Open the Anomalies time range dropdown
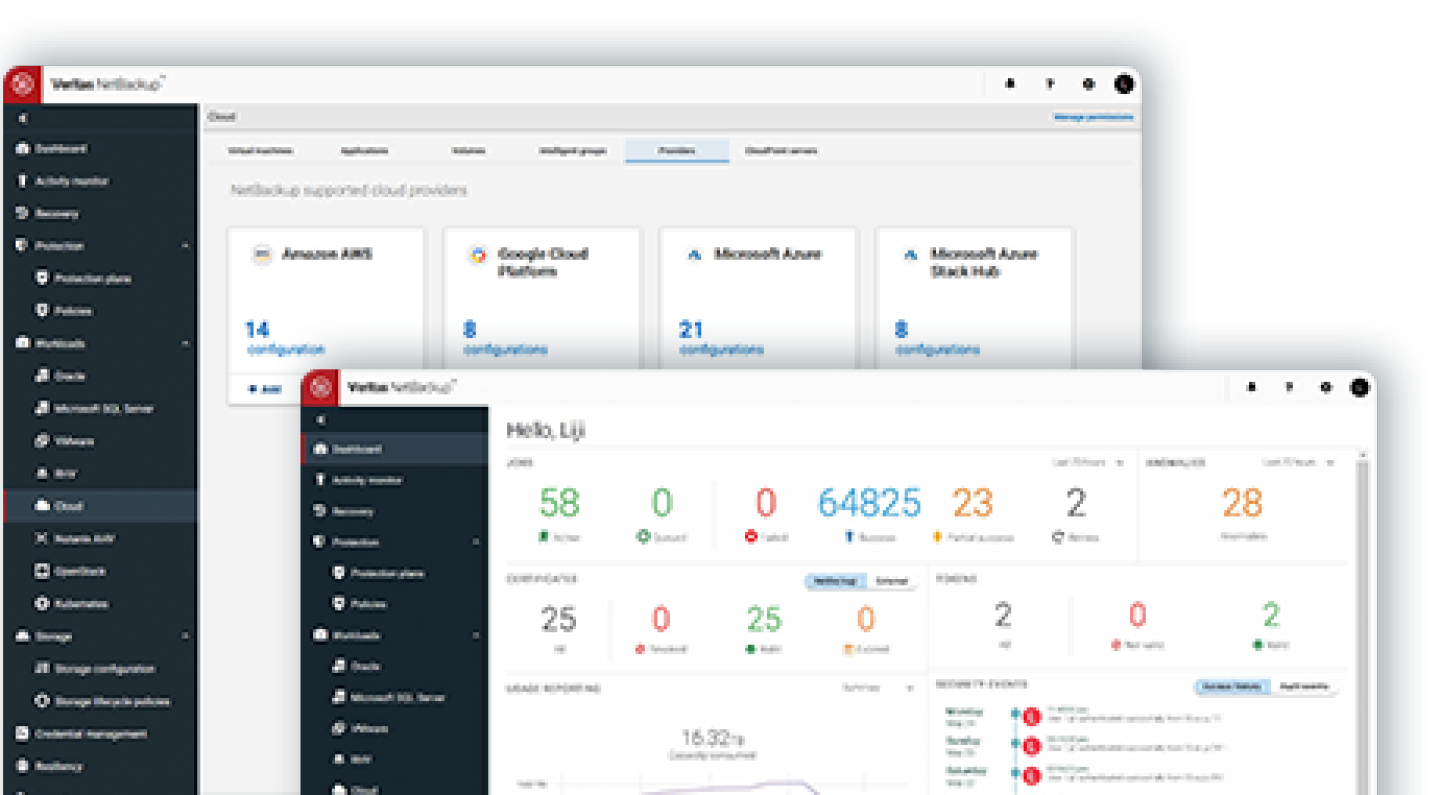 pyautogui.click(x=1299, y=463)
